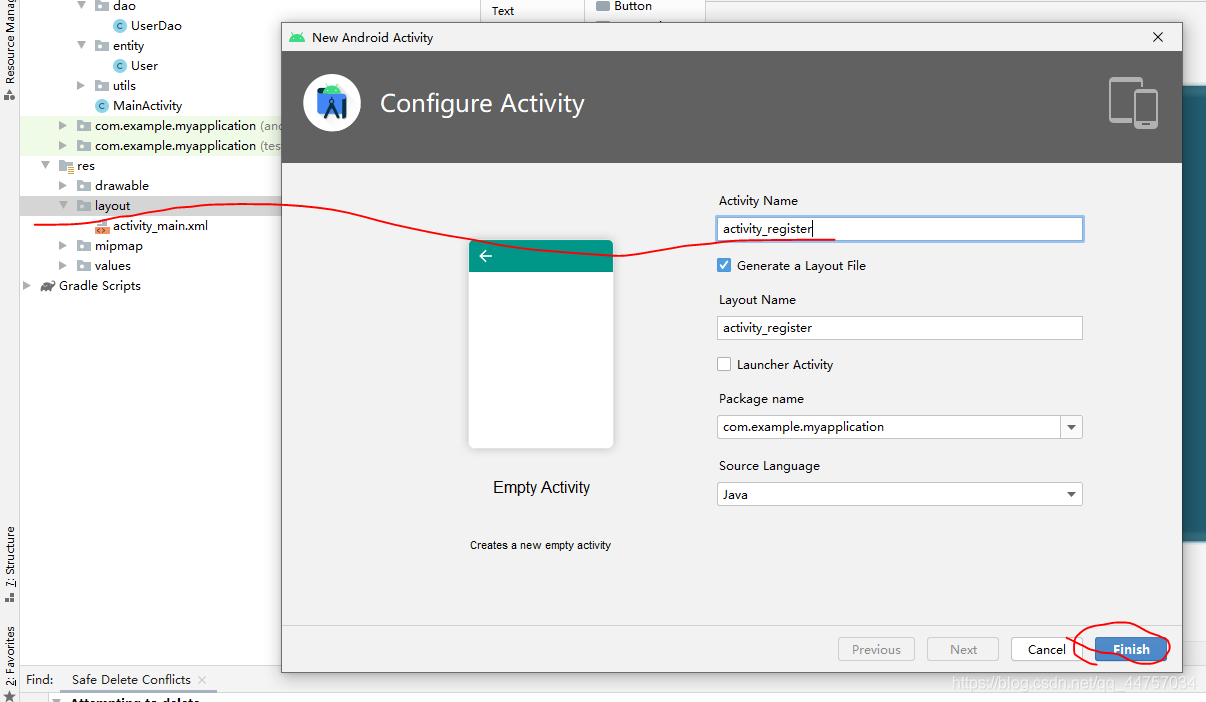Open the Source Language dropdown
Image resolution: width=1206 pixels, height=702 pixels.
pos(1071,494)
